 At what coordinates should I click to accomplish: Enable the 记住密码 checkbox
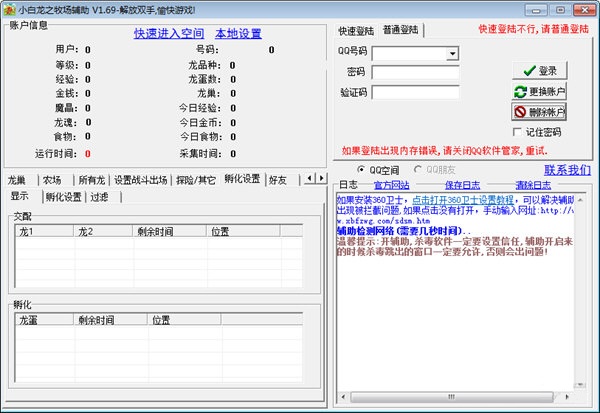(517, 132)
